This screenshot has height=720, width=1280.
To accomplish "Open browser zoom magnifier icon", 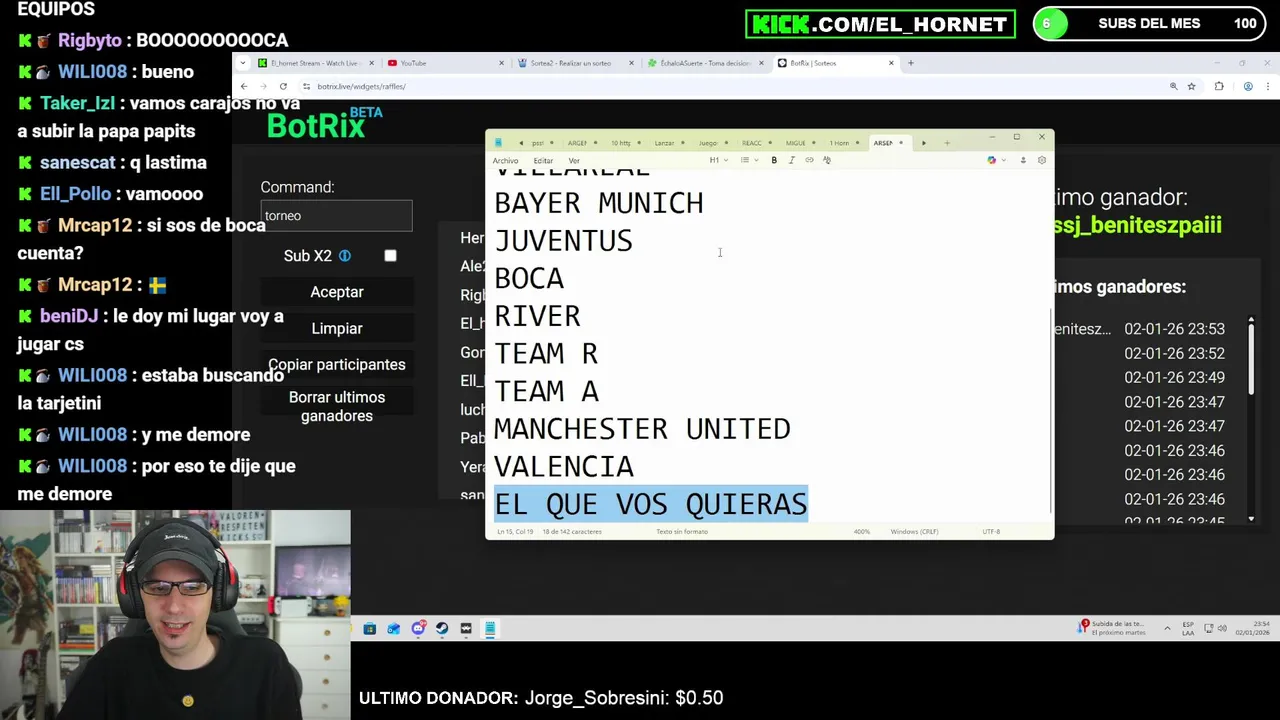I will point(1173,86).
